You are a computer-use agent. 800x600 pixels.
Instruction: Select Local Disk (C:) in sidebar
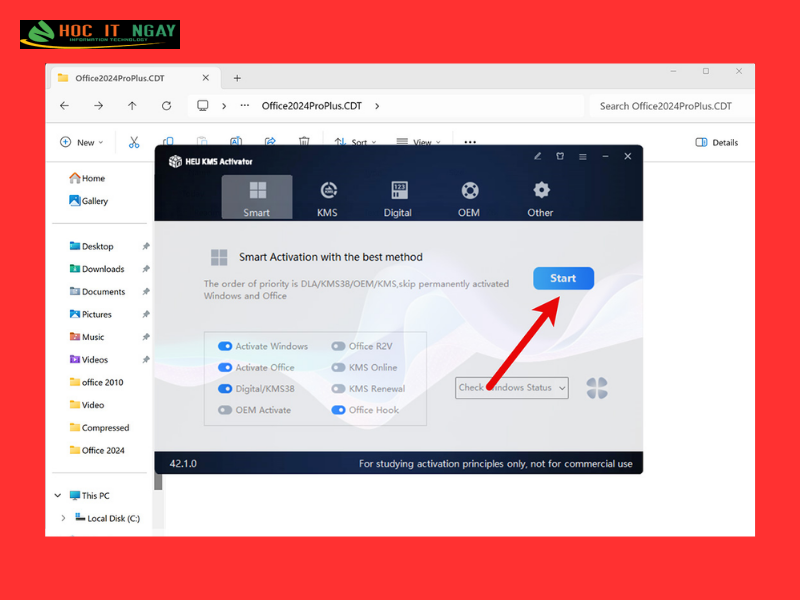tap(108, 518)
